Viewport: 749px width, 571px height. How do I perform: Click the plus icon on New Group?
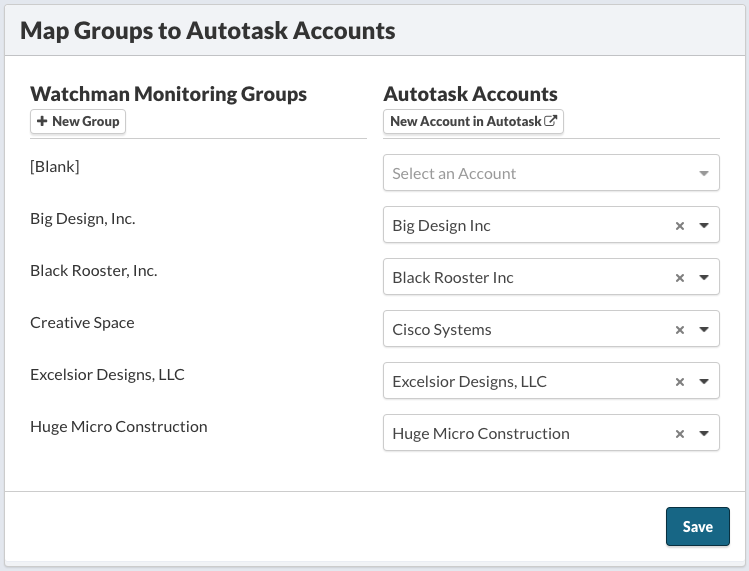click(x=42, y=122)
